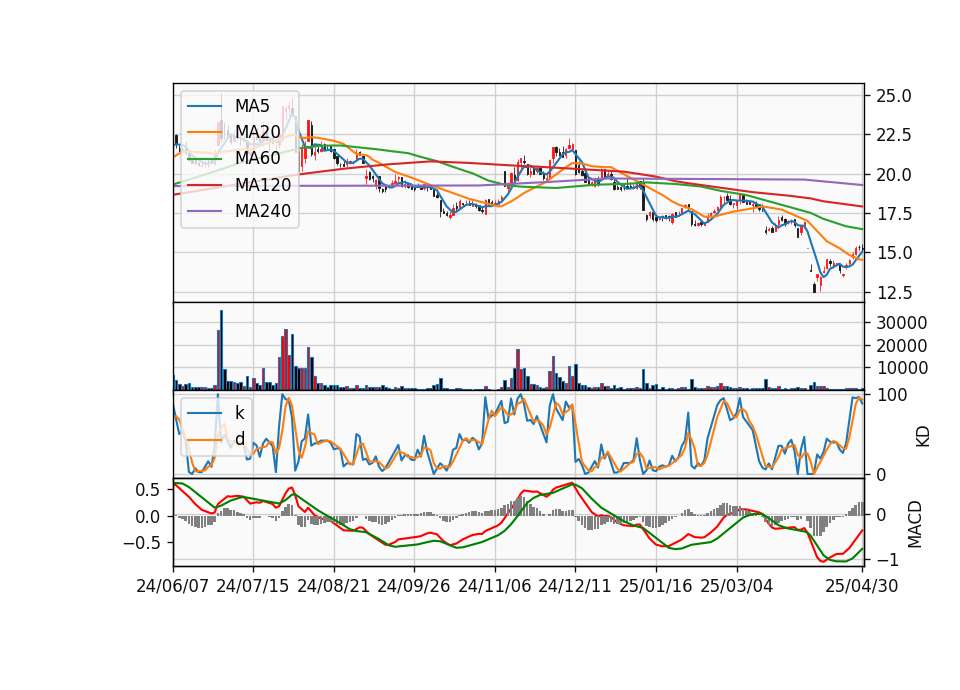Click the 17.5 price axis label
Image resolution: width=960 pixels, height=690 pixels.
894,214
